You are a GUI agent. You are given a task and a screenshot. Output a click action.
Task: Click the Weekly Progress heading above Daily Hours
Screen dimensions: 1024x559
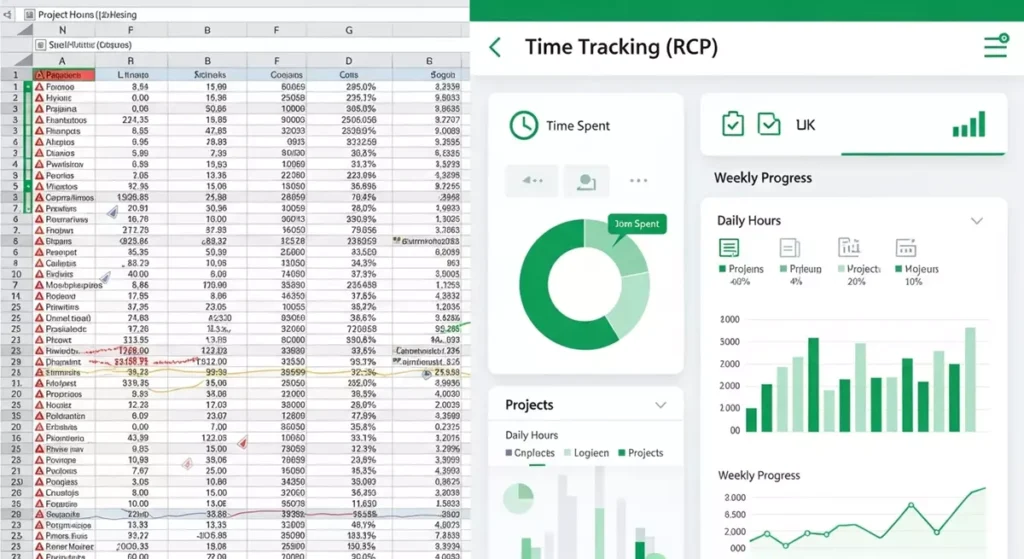pyautogui.click(x=763, y=178)
